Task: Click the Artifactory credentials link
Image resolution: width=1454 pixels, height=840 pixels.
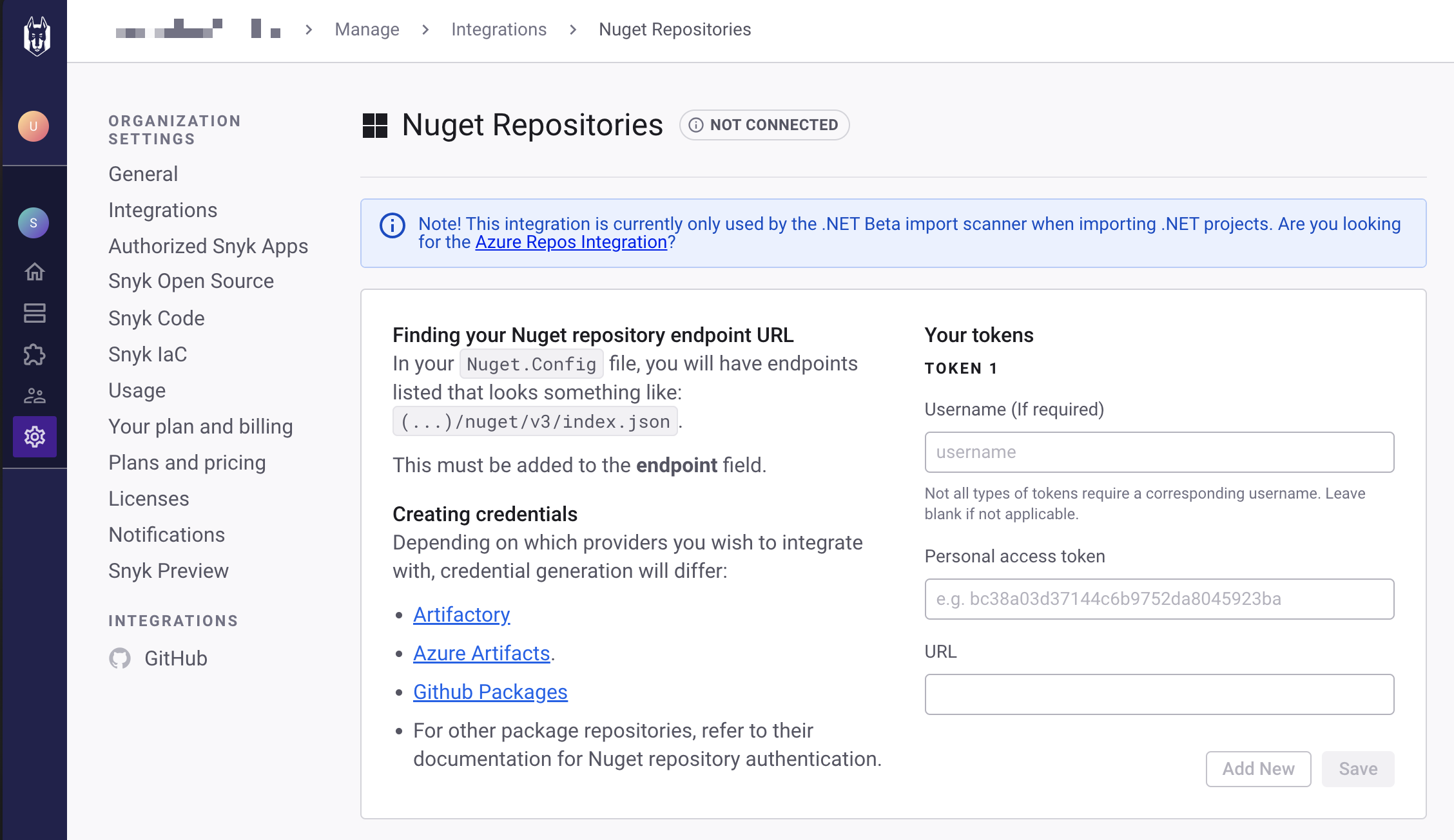Action: [461, 615]
